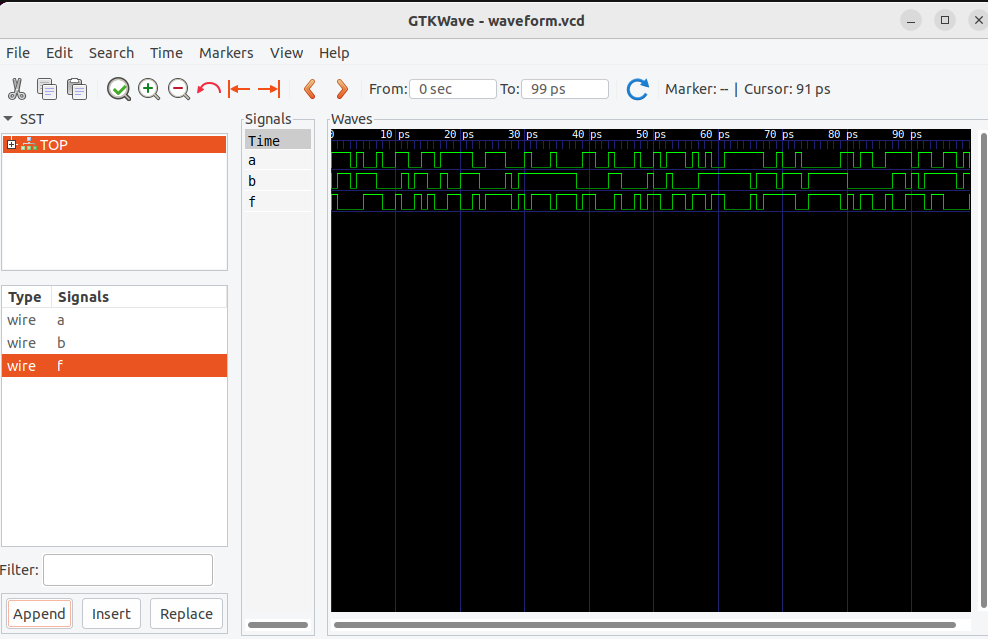Undo the last zoom with red arrow
This screenshot has height=639, width=988.
(208, 88)
